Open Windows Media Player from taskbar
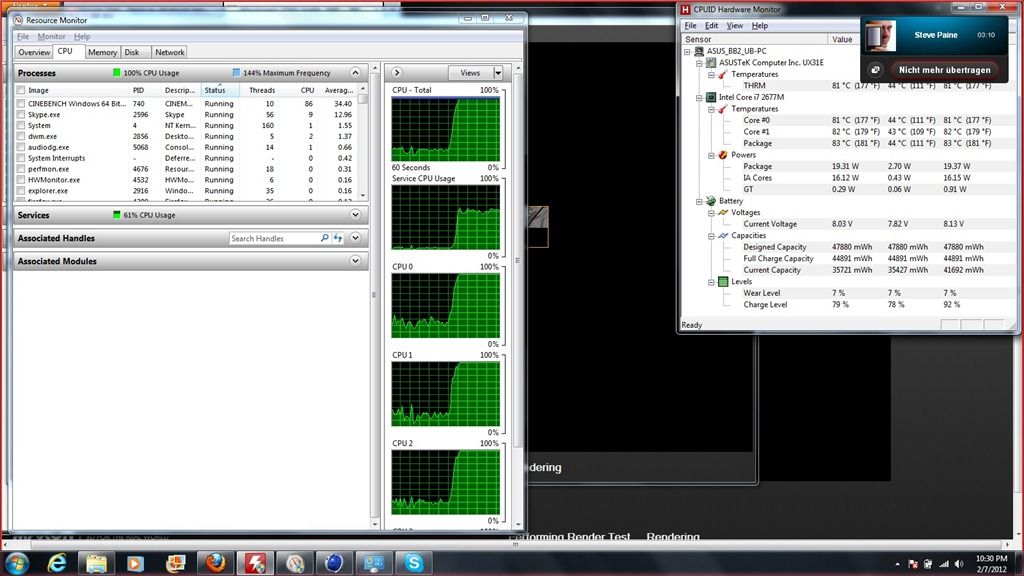 coord(136,563)
